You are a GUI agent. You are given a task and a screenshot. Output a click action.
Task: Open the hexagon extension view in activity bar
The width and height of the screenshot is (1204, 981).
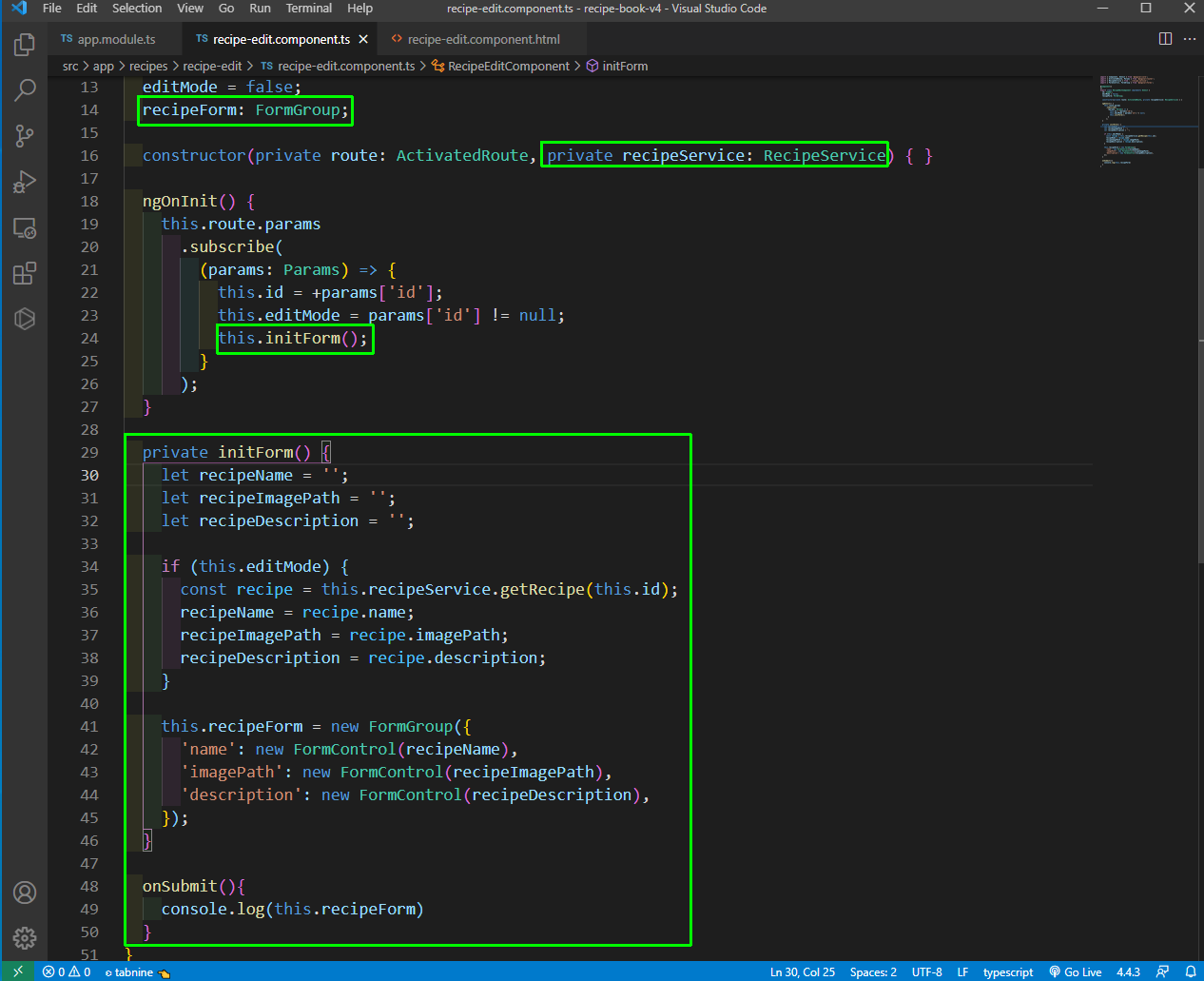[25, 319]
